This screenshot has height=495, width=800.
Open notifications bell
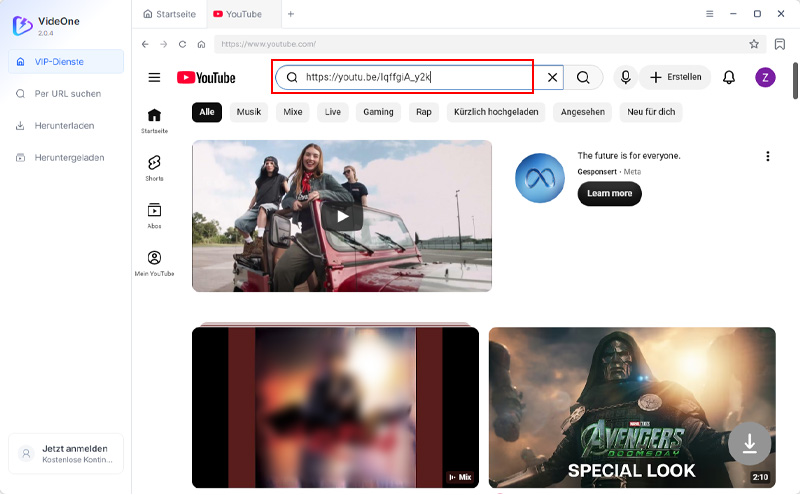coord(729,78)
